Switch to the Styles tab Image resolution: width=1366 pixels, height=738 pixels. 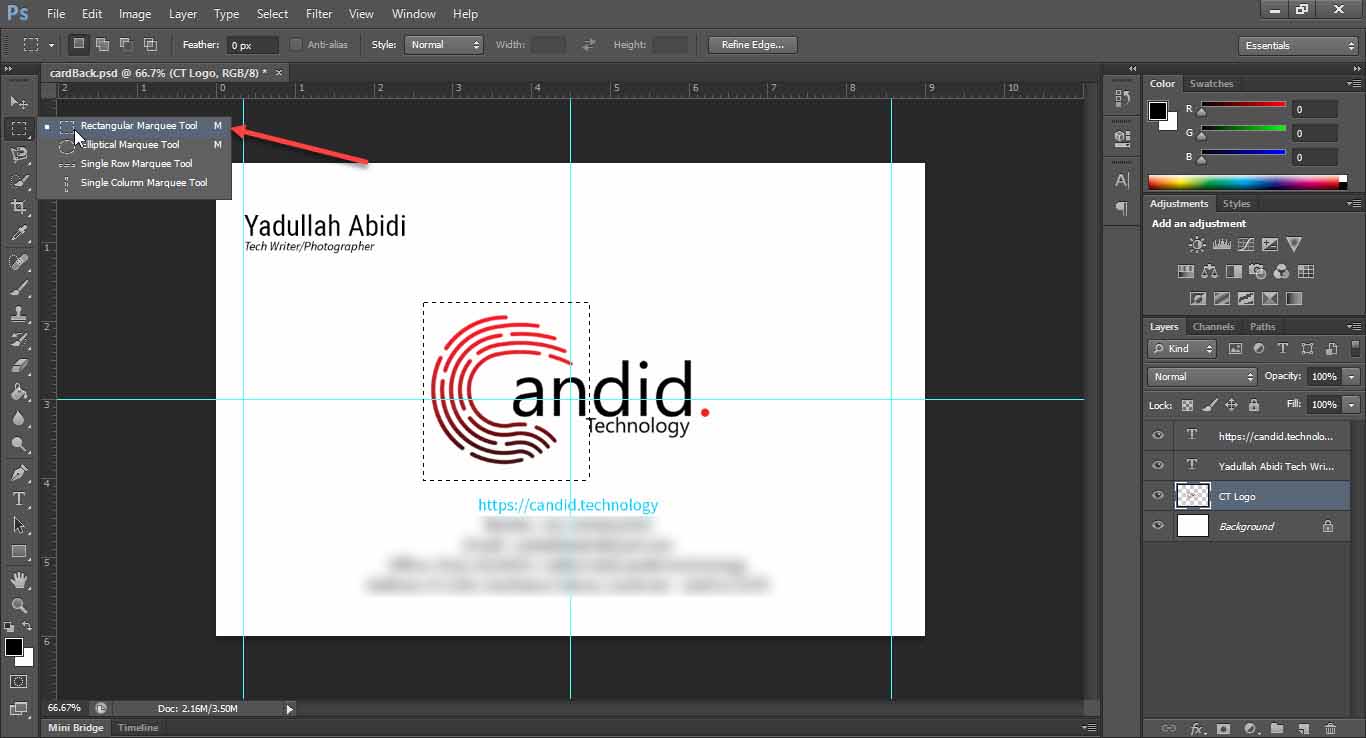click(1236, 204)
